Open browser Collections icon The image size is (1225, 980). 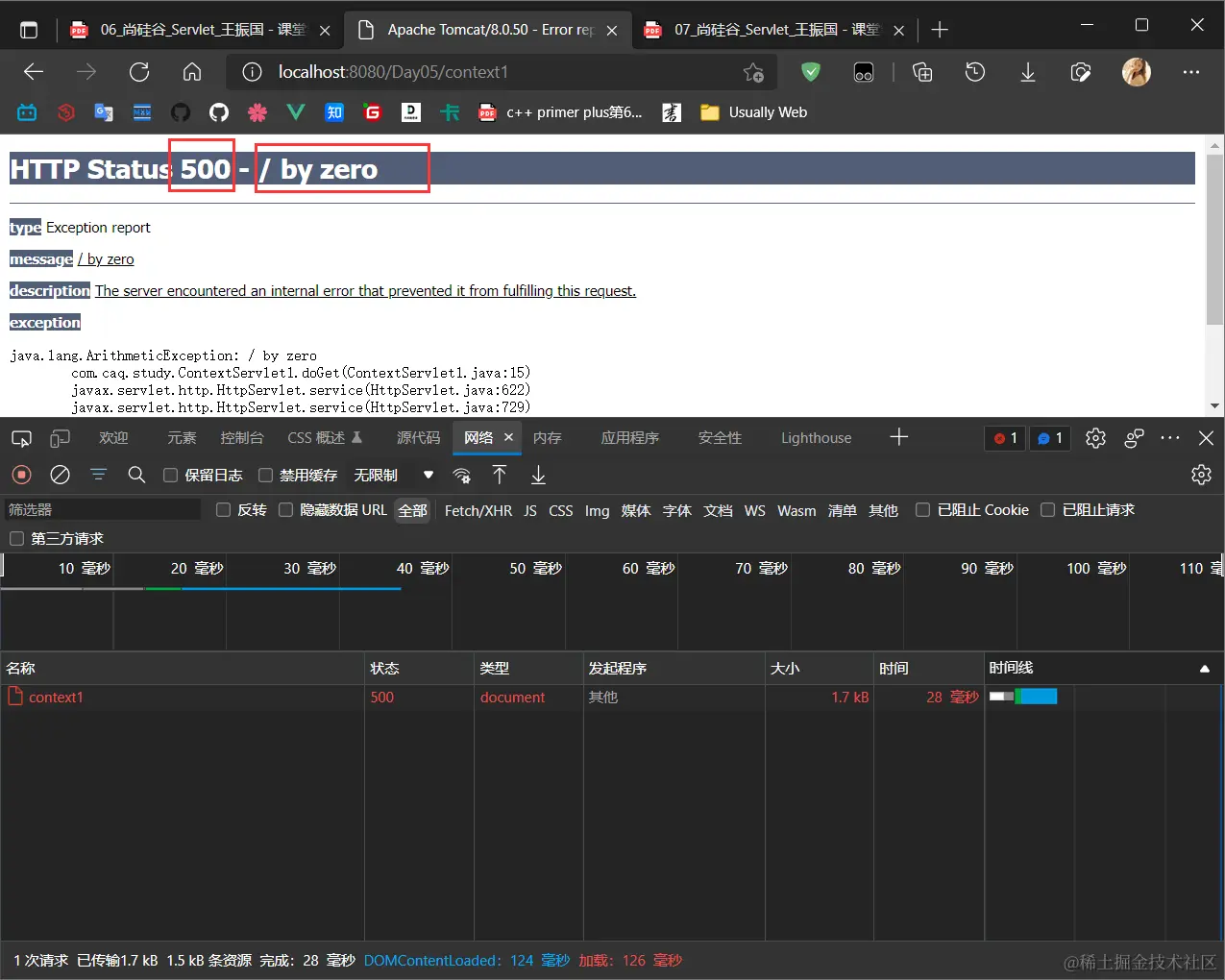(x=922, y=72)
